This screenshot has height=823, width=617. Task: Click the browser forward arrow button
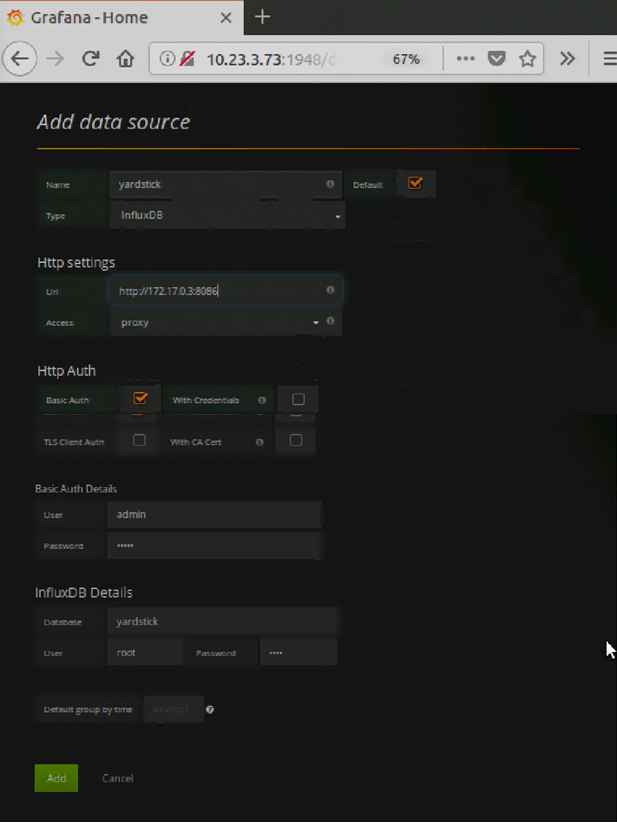tap(55, 59)
